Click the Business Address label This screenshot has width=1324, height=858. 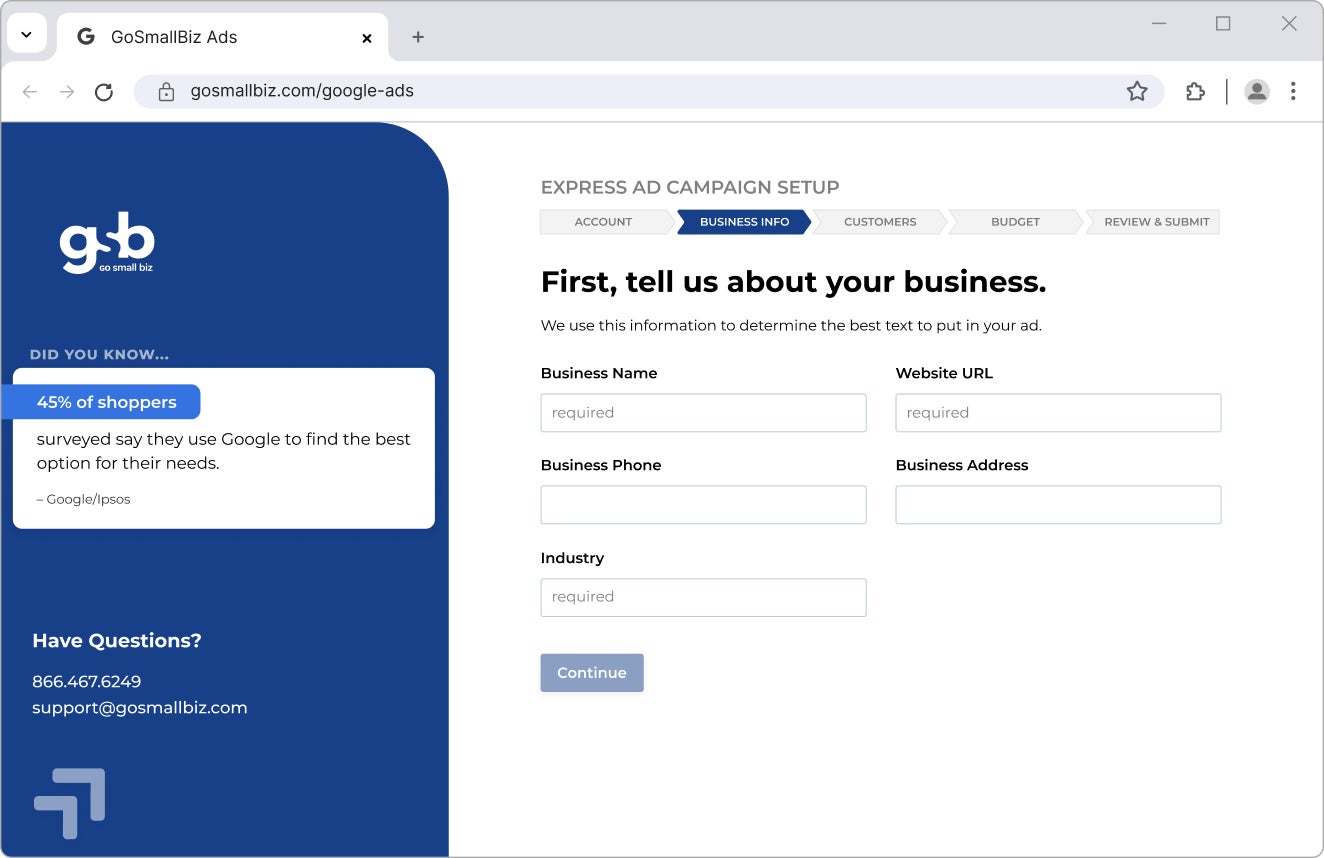pos(962,465)
